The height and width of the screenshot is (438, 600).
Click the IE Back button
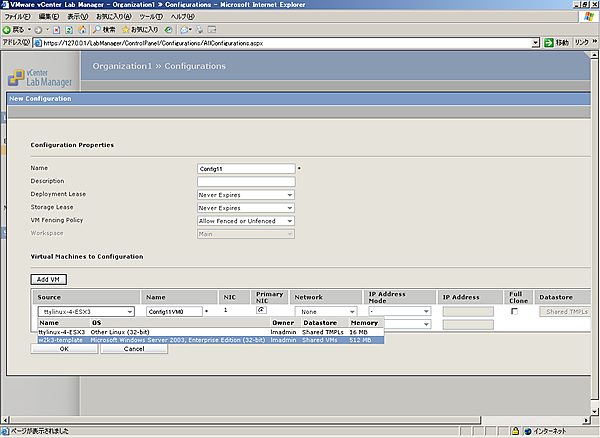(x=14, y=30)
